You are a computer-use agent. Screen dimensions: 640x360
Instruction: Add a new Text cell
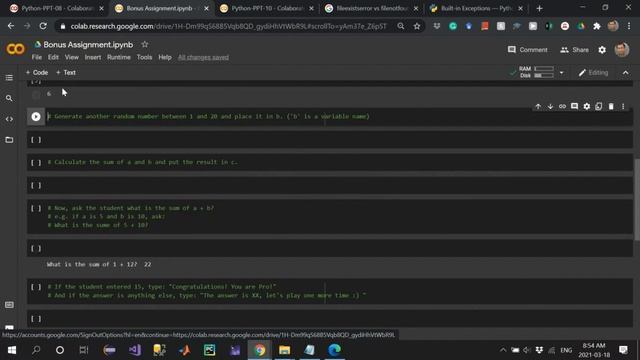click(x=66, y=73)
